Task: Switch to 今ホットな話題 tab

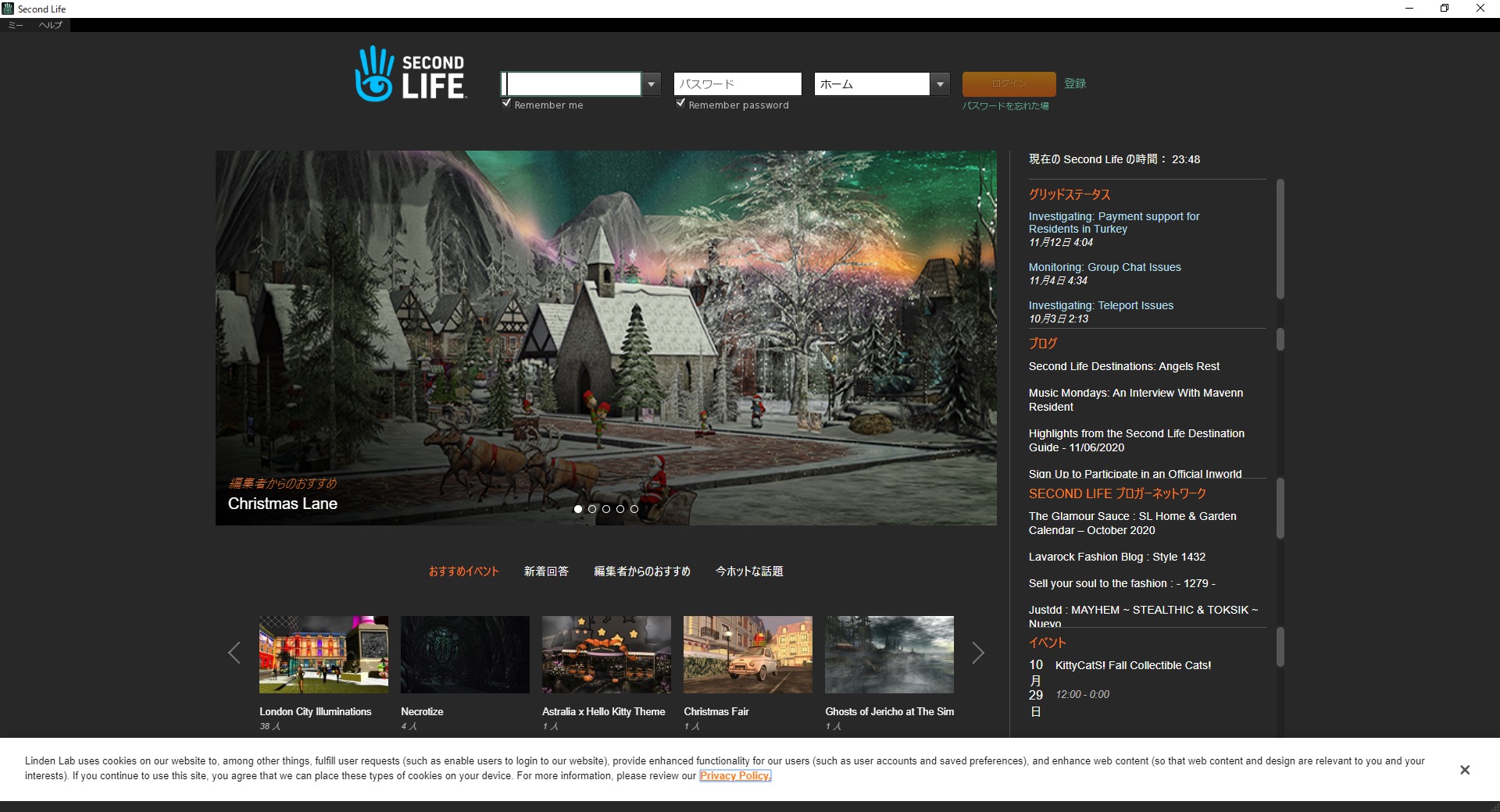Action: tap(749, 572)
